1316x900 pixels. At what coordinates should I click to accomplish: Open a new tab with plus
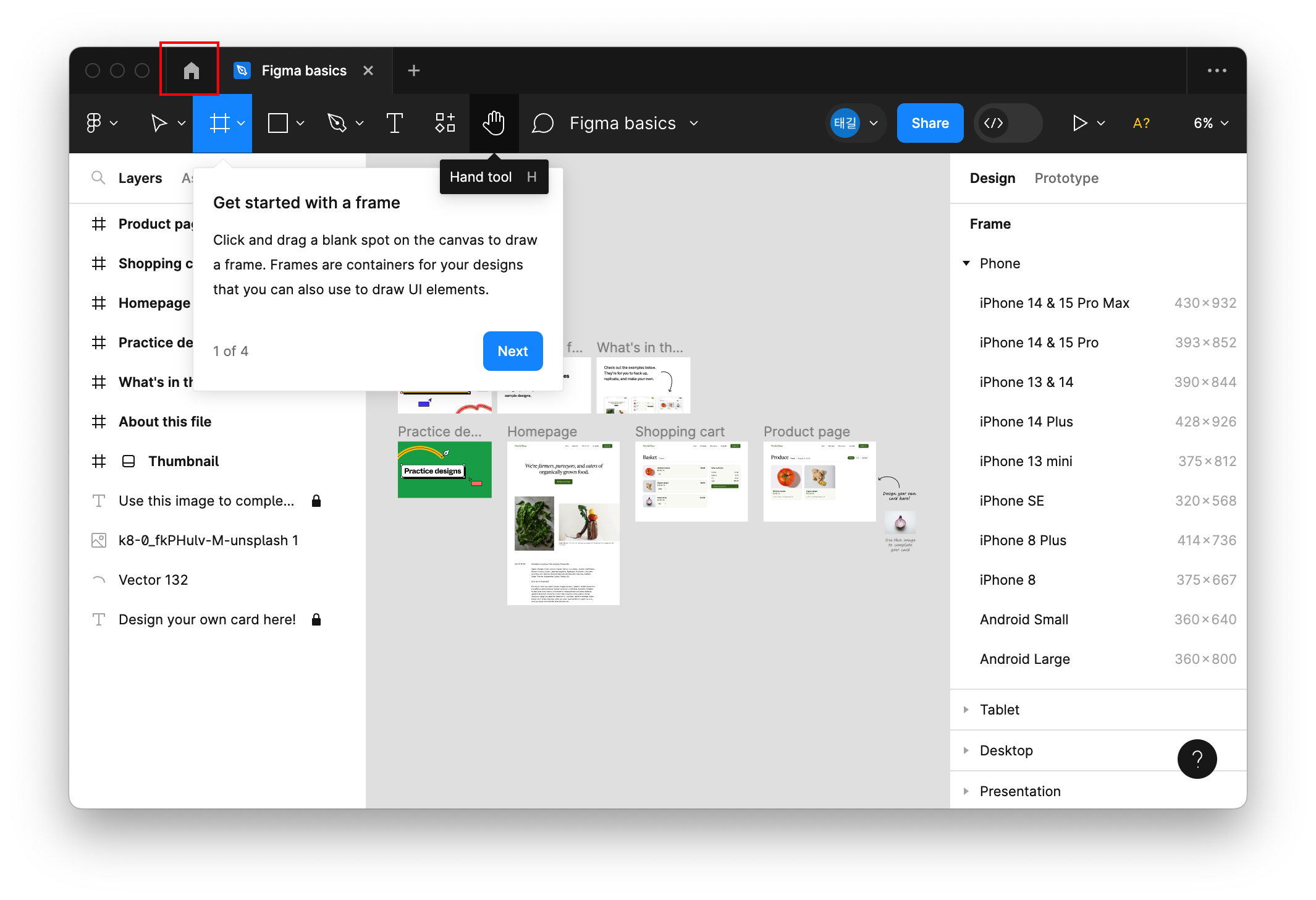pyautogui.click(x=414, y=70)
